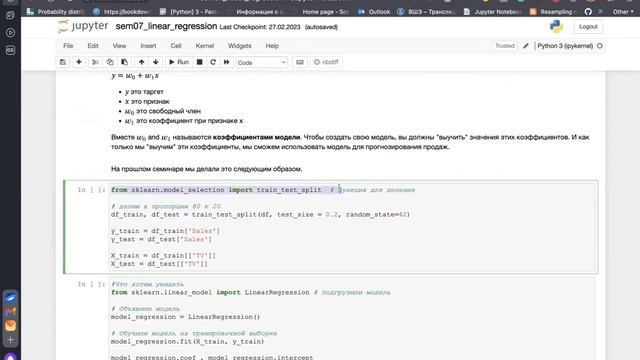Open the Информация о bookmark
Viewport: 640px width, 360px height.
pos(260,12)
